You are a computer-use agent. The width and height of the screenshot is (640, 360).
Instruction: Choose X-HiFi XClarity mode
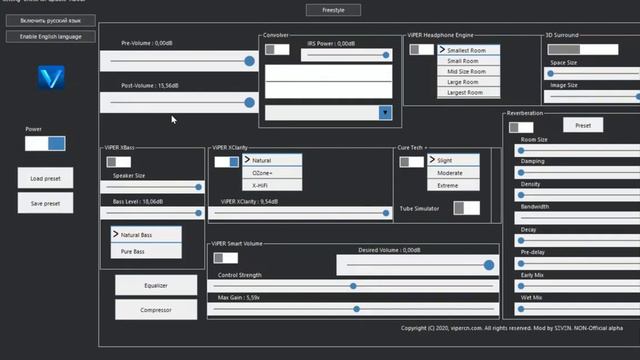coord(272,185)
